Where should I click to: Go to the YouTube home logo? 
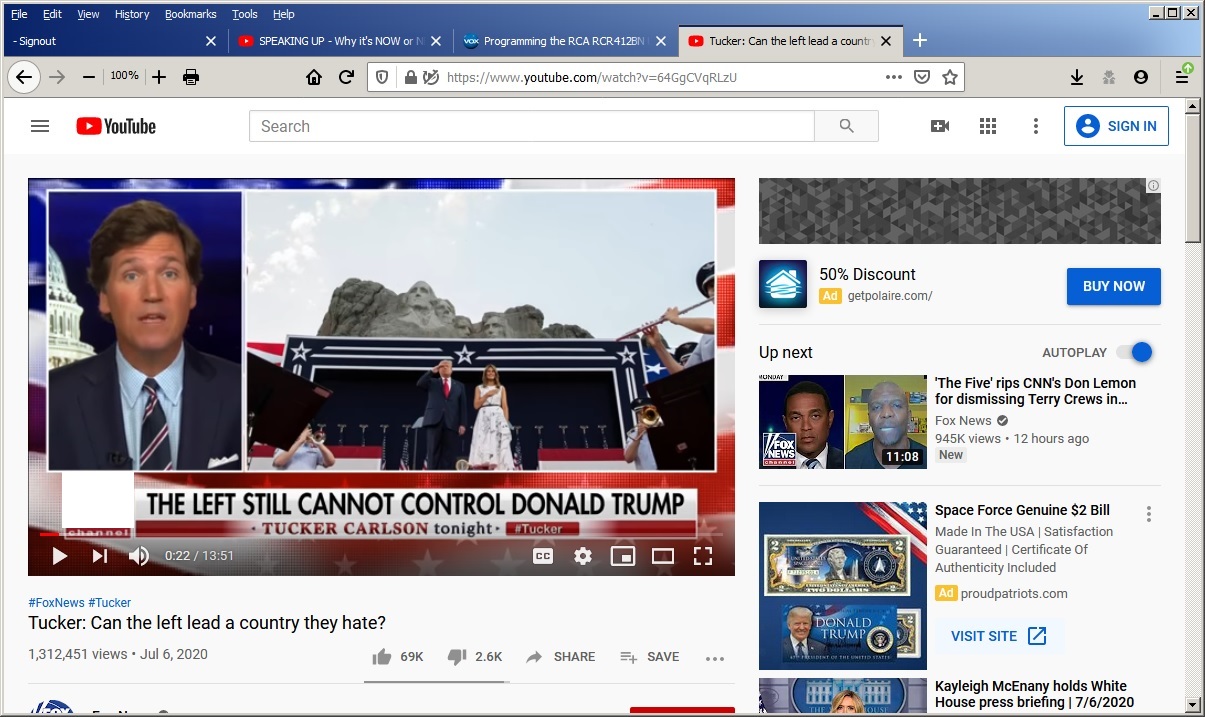pos(116,126)
